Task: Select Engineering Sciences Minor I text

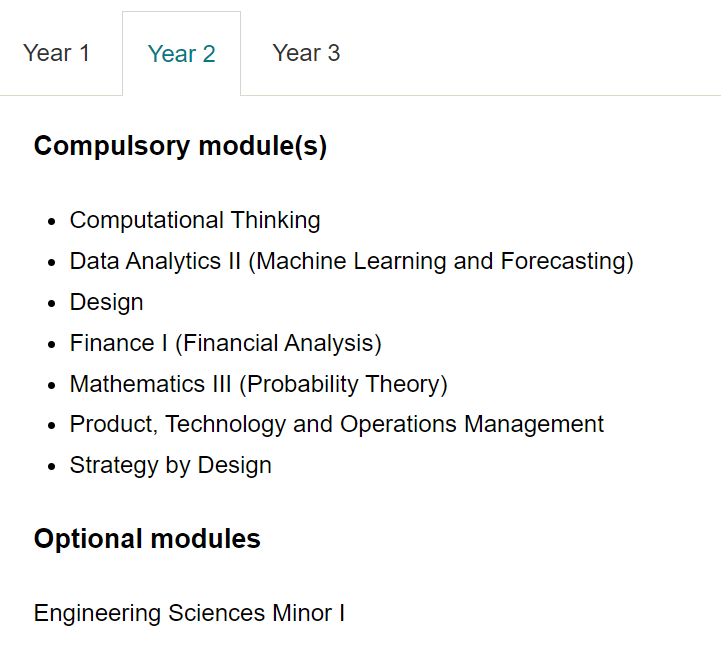Action: coord(189,613)
